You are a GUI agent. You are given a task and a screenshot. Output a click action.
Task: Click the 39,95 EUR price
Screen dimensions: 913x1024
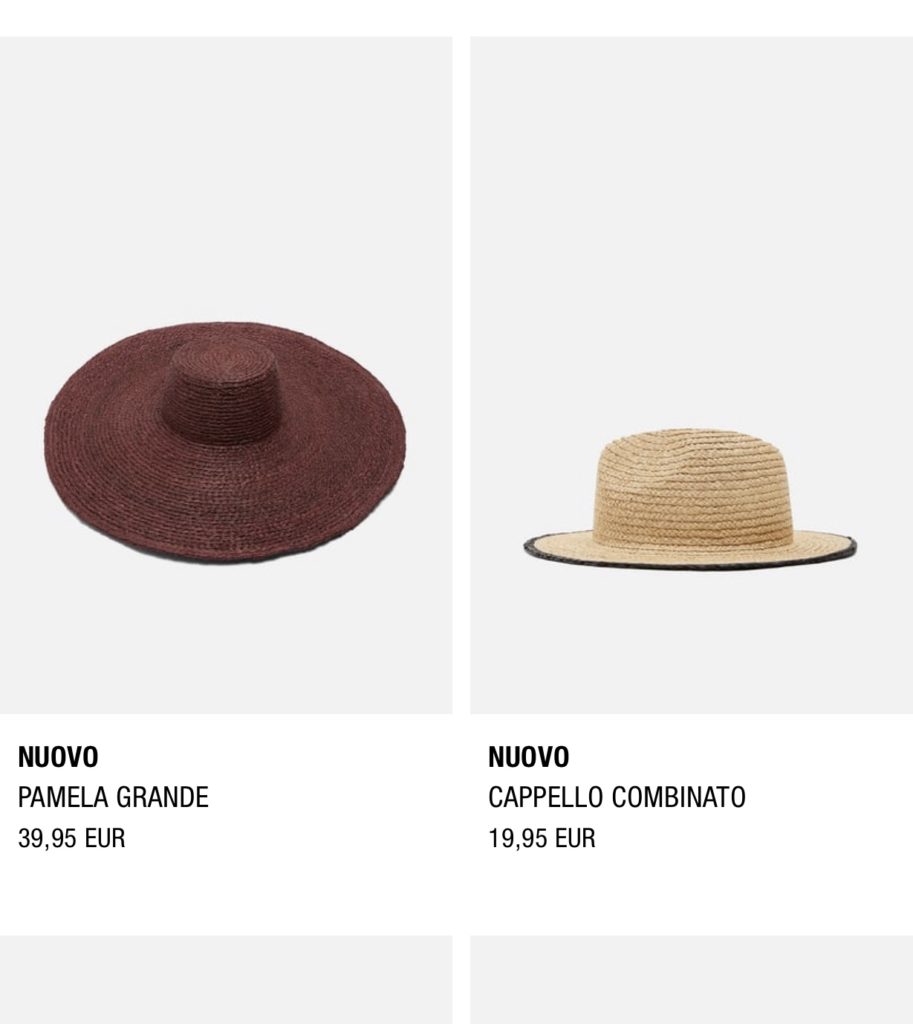click(71, 838)
